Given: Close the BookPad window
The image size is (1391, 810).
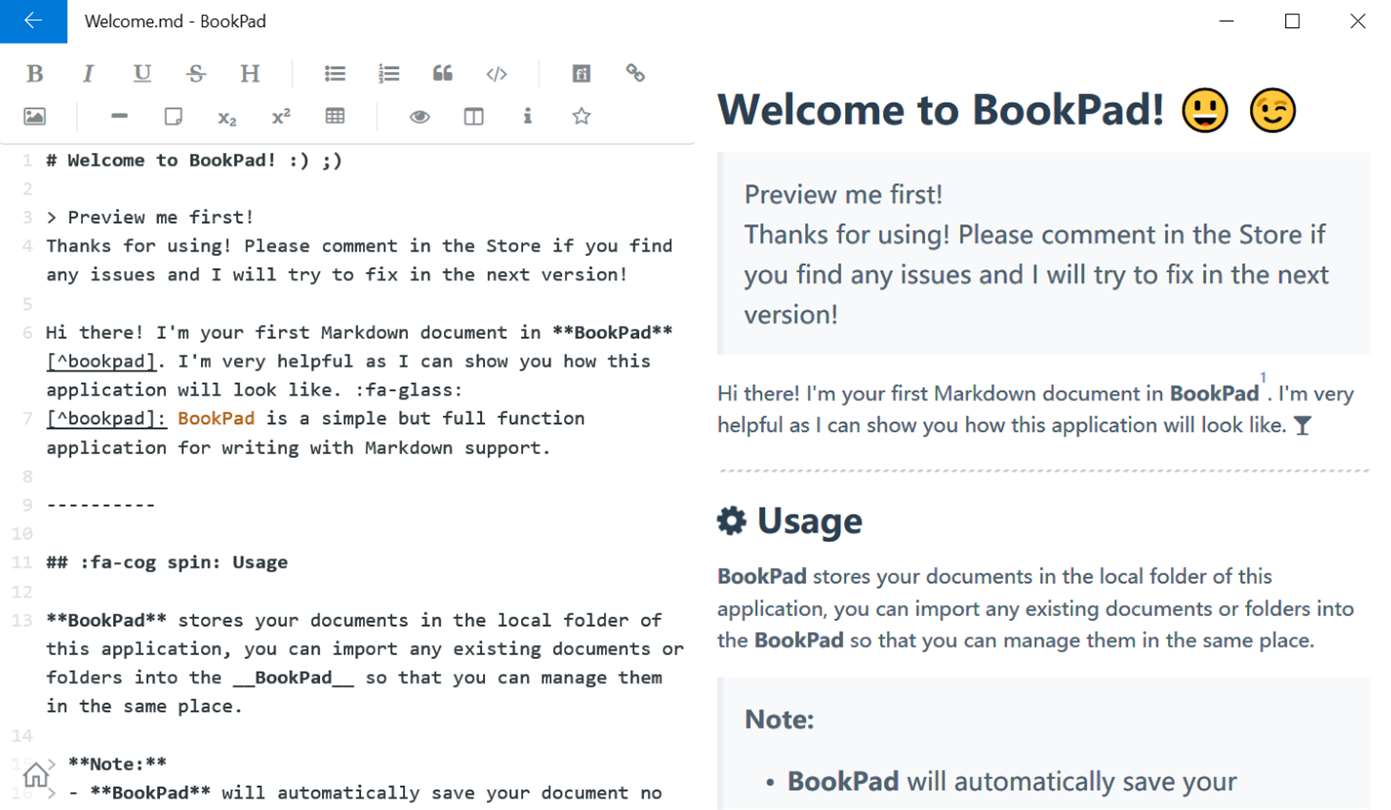Looking at the screenshot, I should point(1358,21).
